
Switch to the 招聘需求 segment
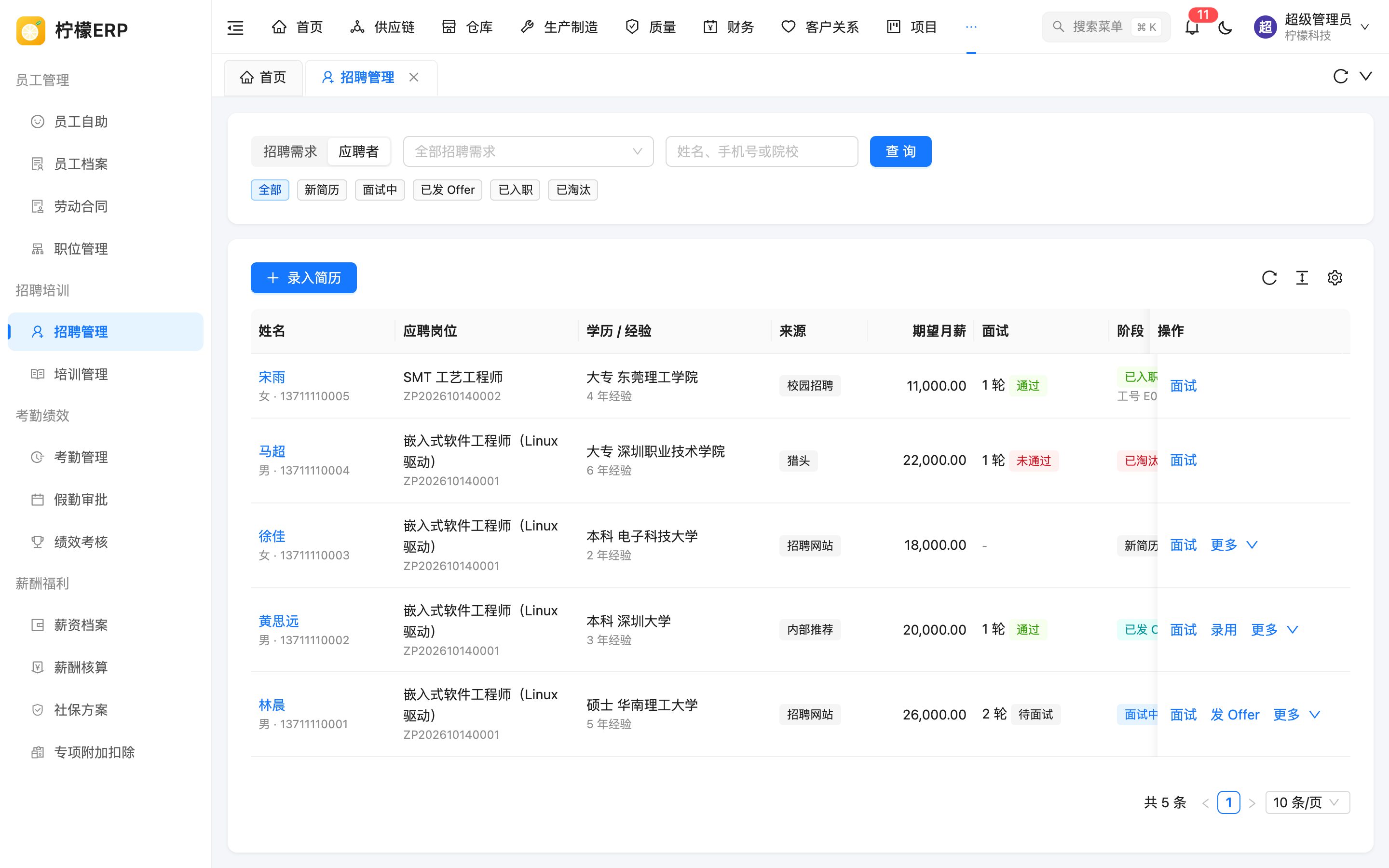pos(290,151)
